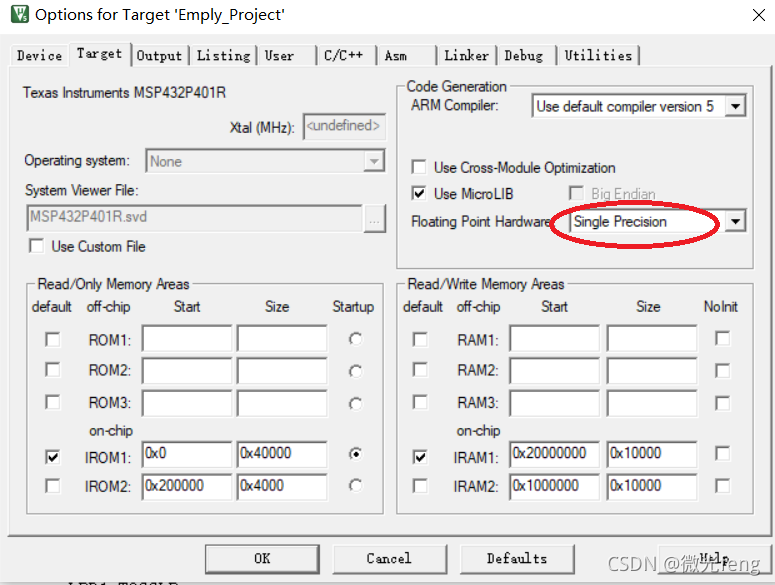Click IROM1 Start field 0x0
The image size is (775, 585).
[x=187, y=454]
